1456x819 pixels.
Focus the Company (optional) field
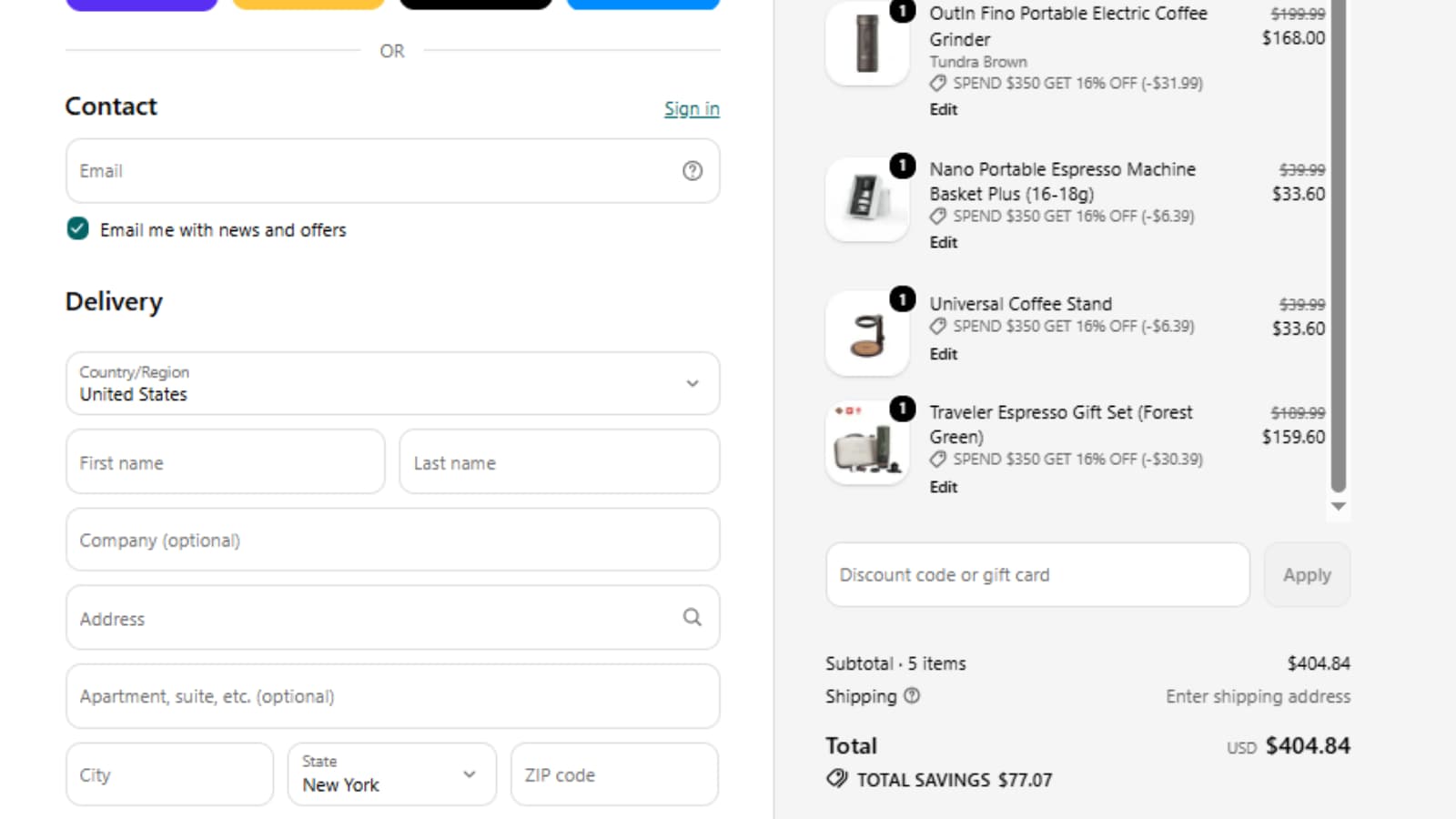tap(393, 540)
